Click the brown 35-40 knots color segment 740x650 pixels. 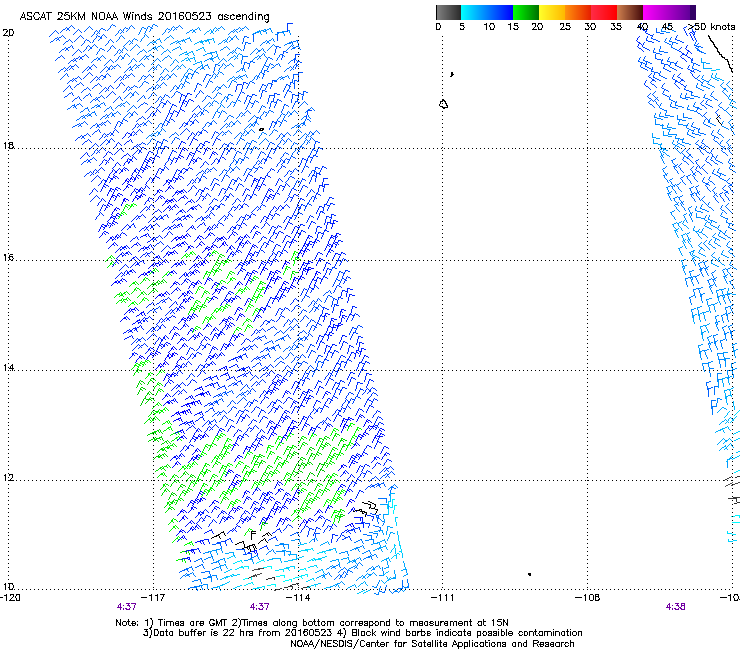tap(630, 12)
